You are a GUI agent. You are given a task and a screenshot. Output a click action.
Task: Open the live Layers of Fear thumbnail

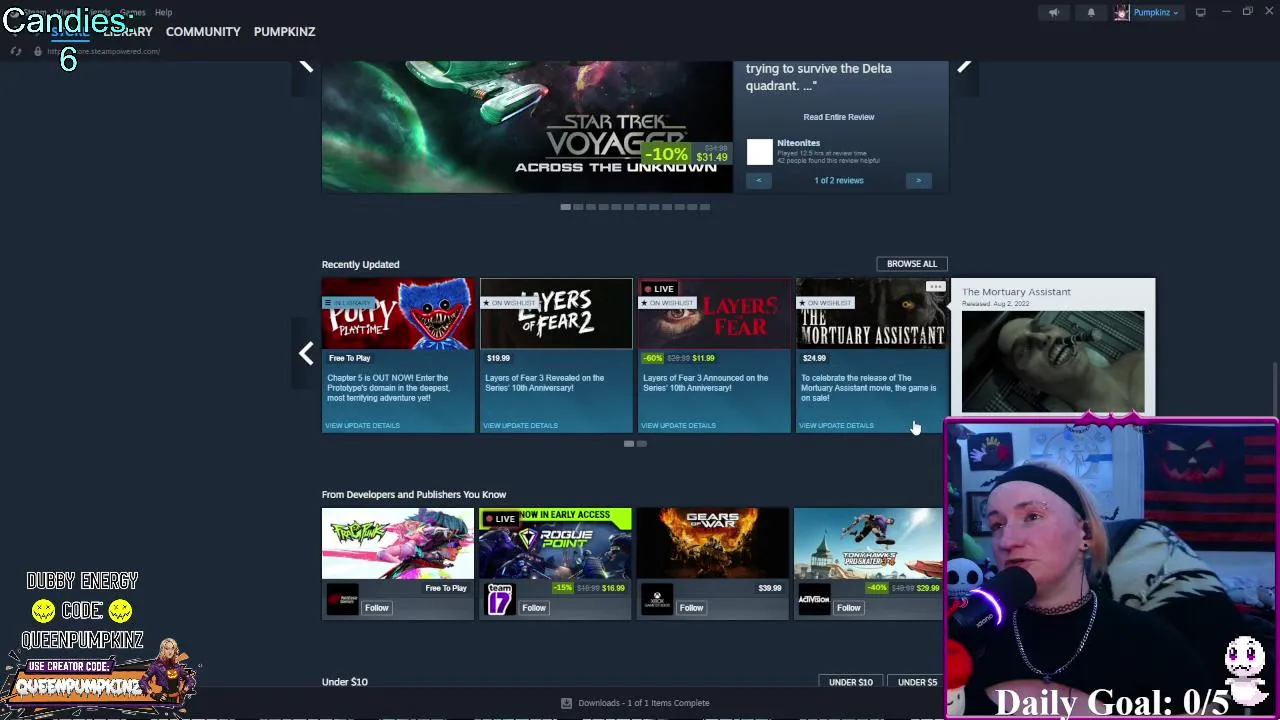click(x=714, y=314)
